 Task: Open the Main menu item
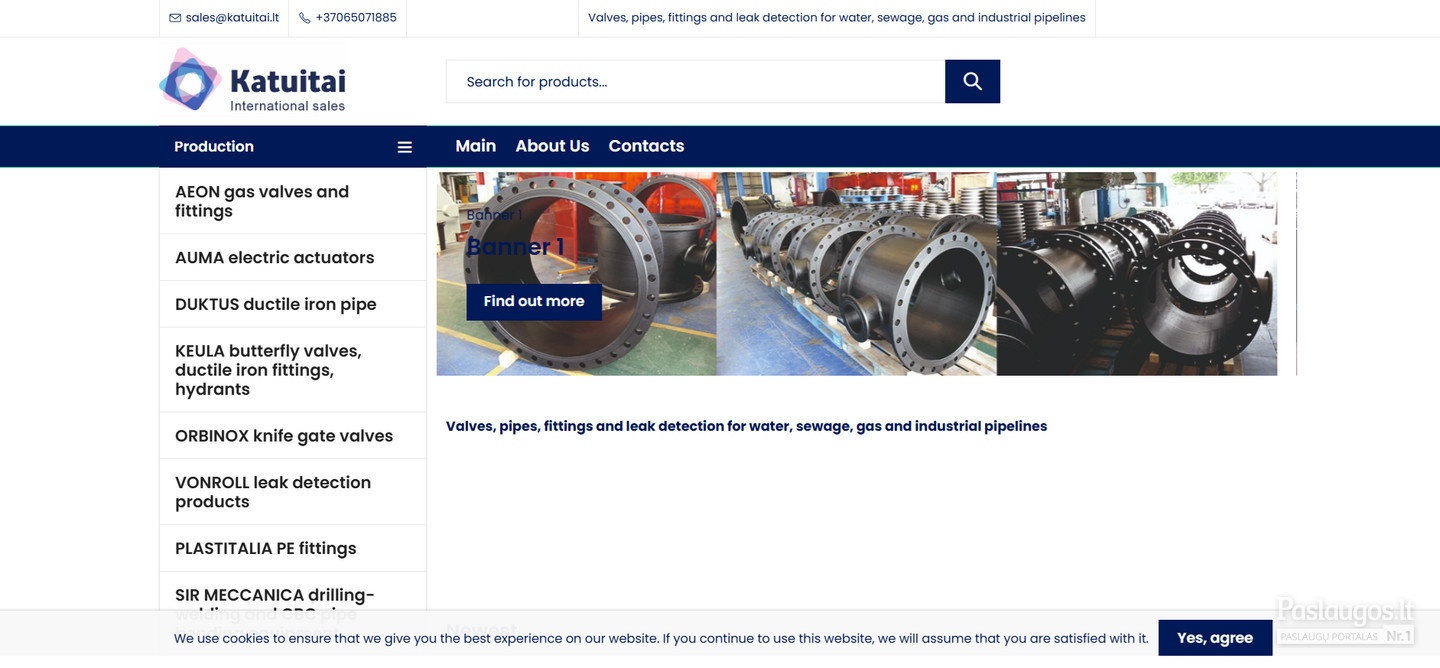(476, 146)
